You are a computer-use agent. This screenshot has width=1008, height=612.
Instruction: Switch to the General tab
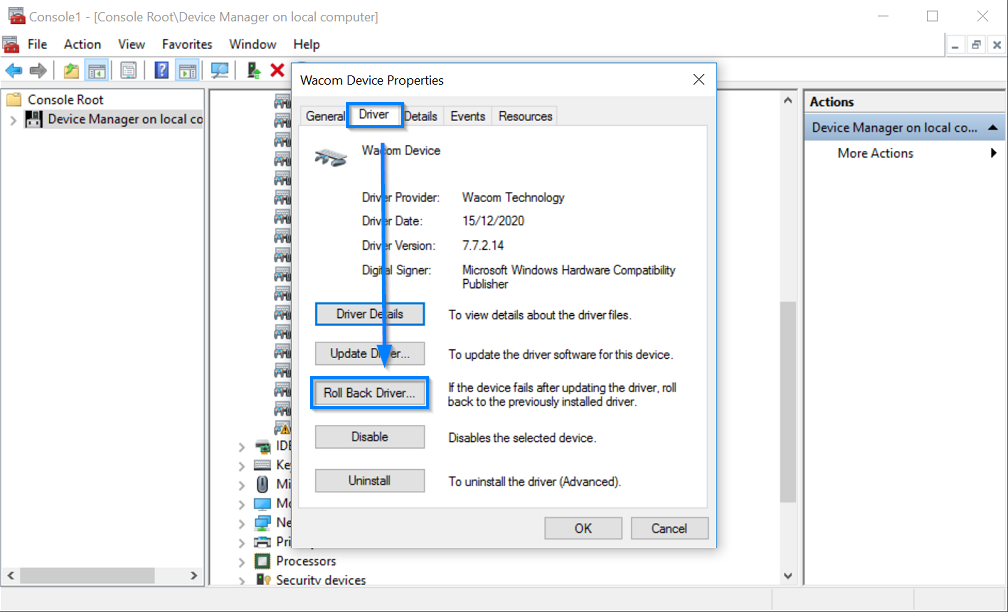[325, 116]
